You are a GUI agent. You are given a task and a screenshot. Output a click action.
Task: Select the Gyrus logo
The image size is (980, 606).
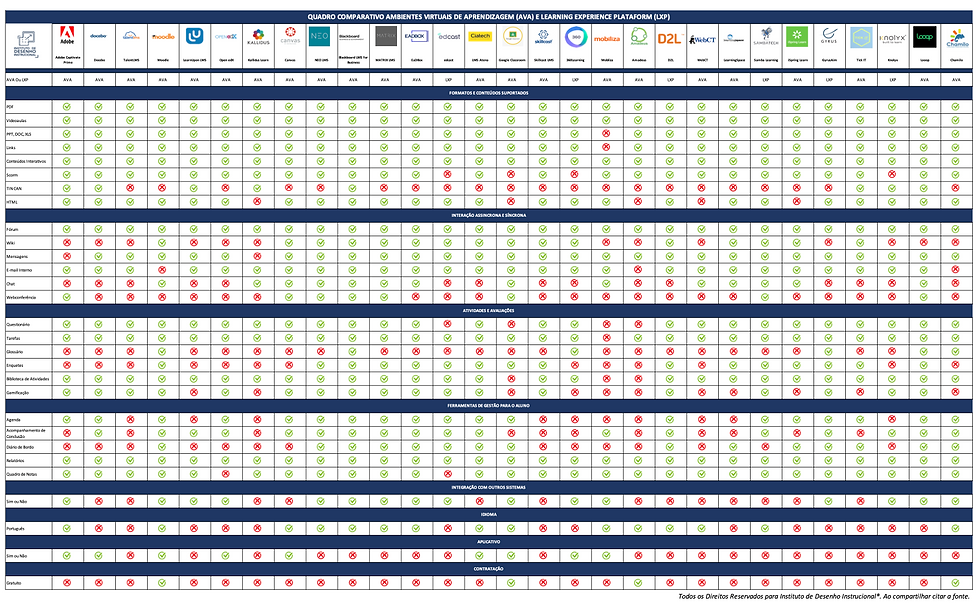(x=829, y=36)
